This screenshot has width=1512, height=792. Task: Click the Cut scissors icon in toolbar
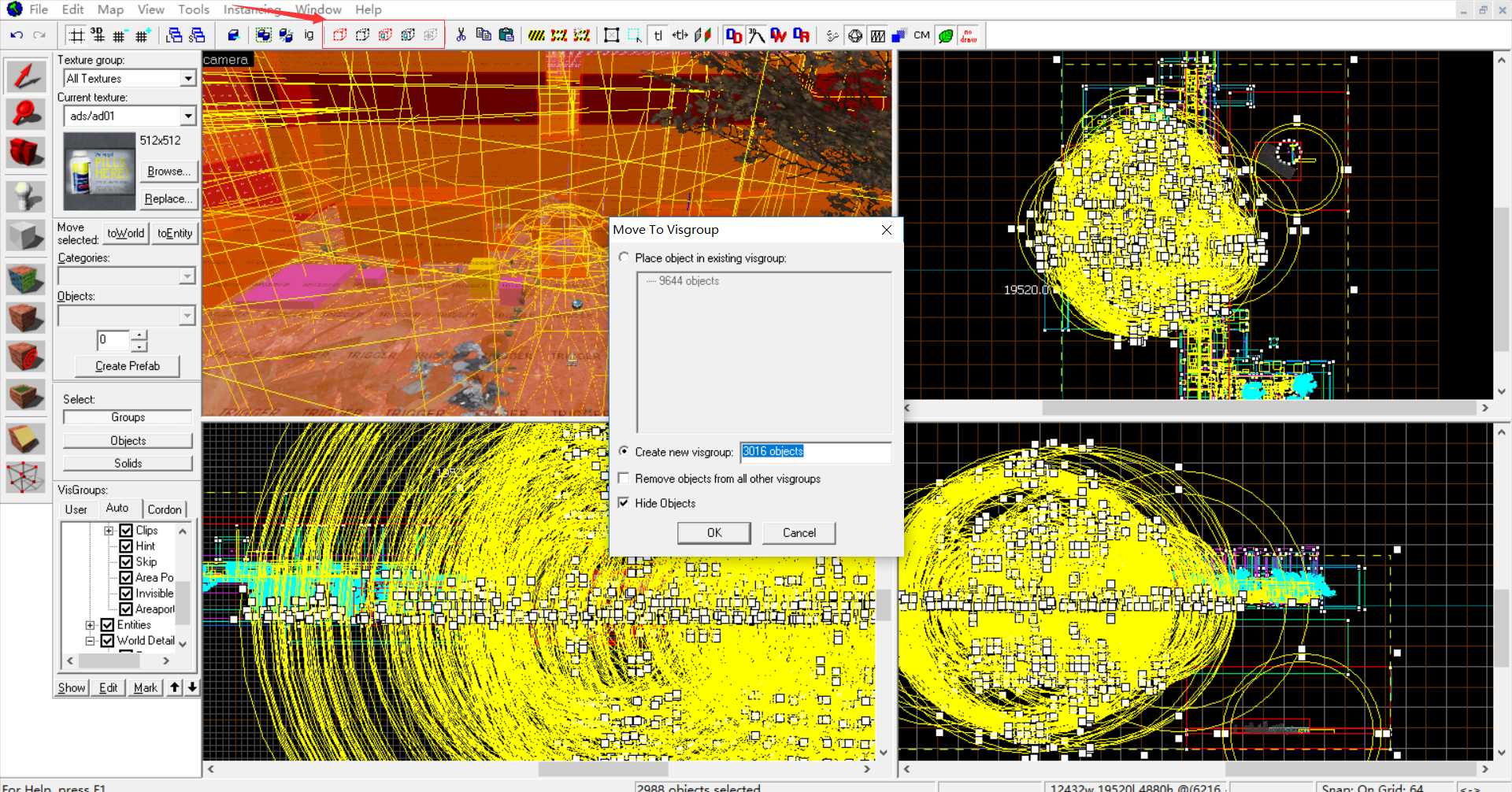click(x=461, y=35)
